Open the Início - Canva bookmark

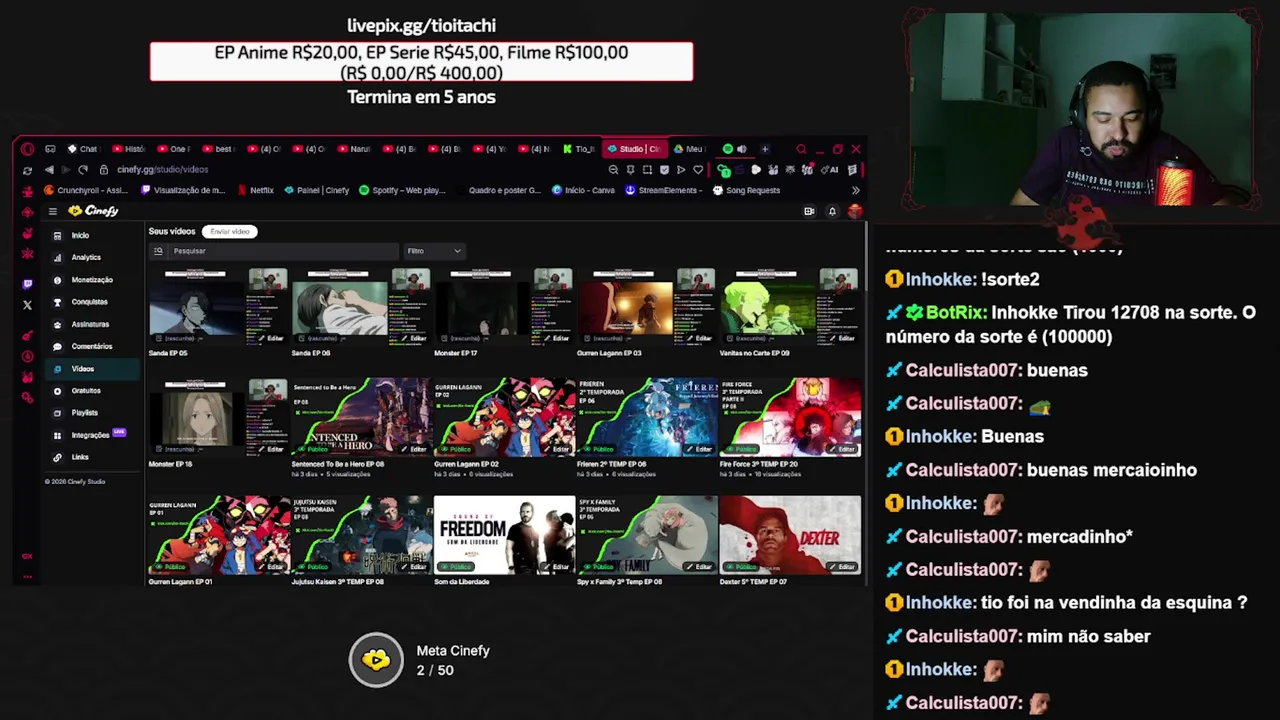[x=583, y=190]
